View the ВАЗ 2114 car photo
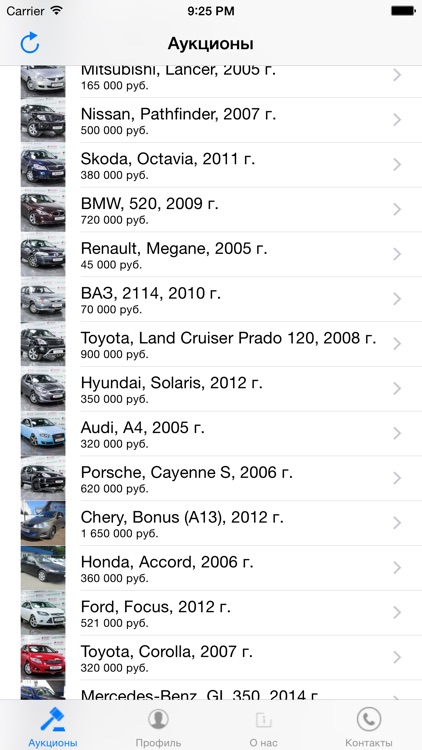Screen dimensions: 422x750 point(43,299)
